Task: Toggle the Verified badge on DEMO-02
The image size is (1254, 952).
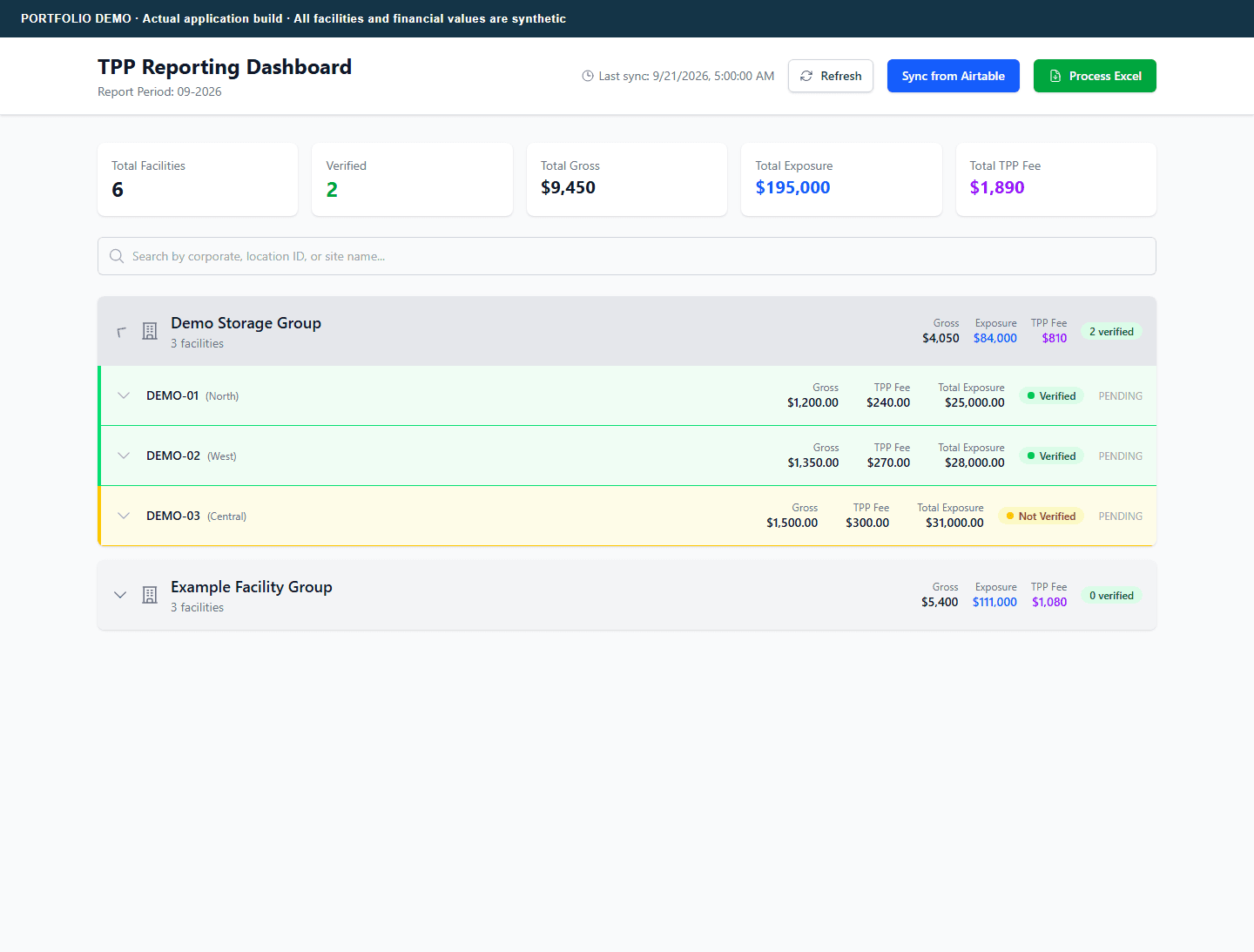Action: point(1051,456)
